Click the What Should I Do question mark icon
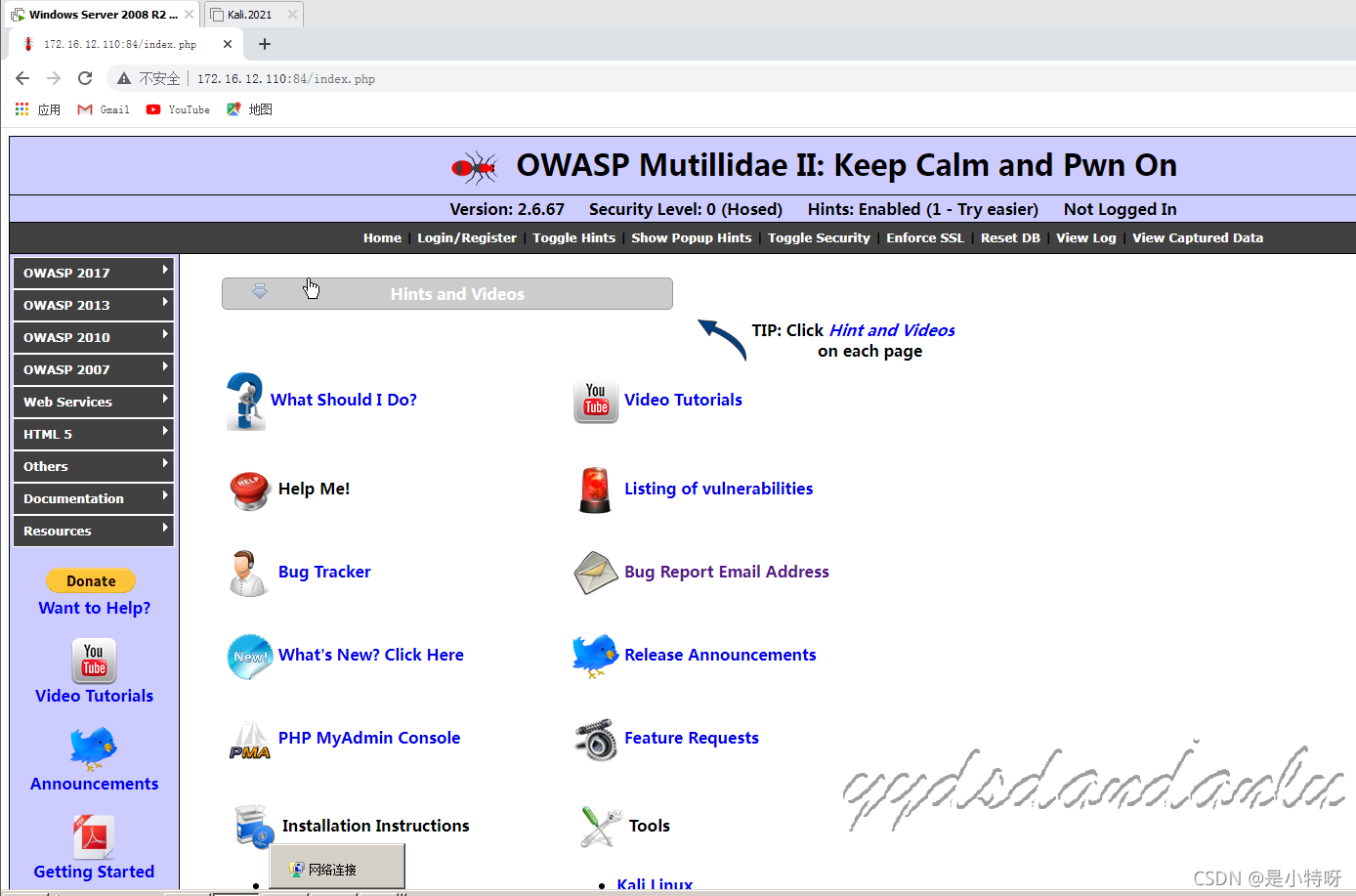This screenshot has height=896, width=1356. [245, 401]
